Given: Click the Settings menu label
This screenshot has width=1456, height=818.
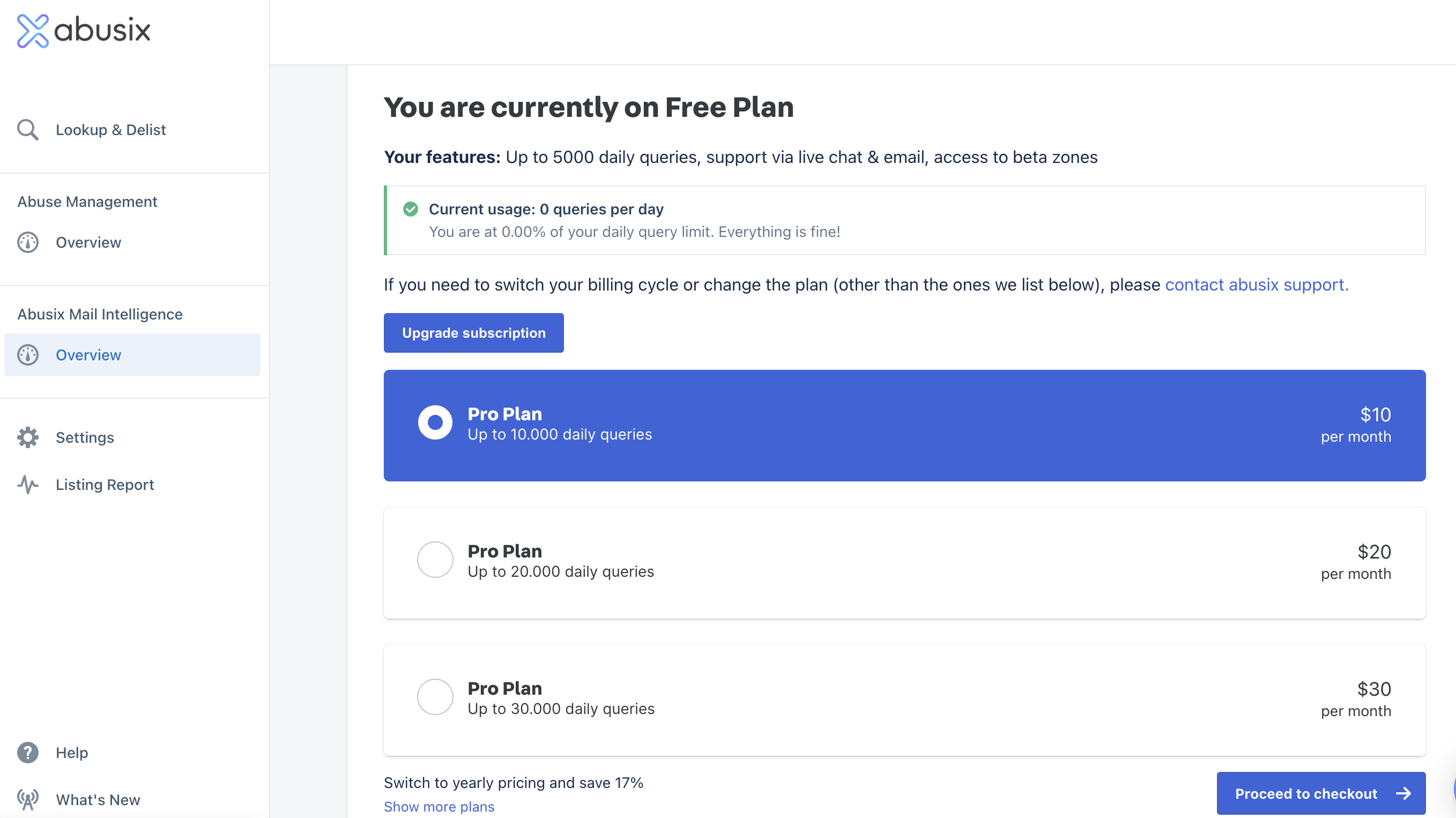Looking at the screenshot, I should 85,437.
